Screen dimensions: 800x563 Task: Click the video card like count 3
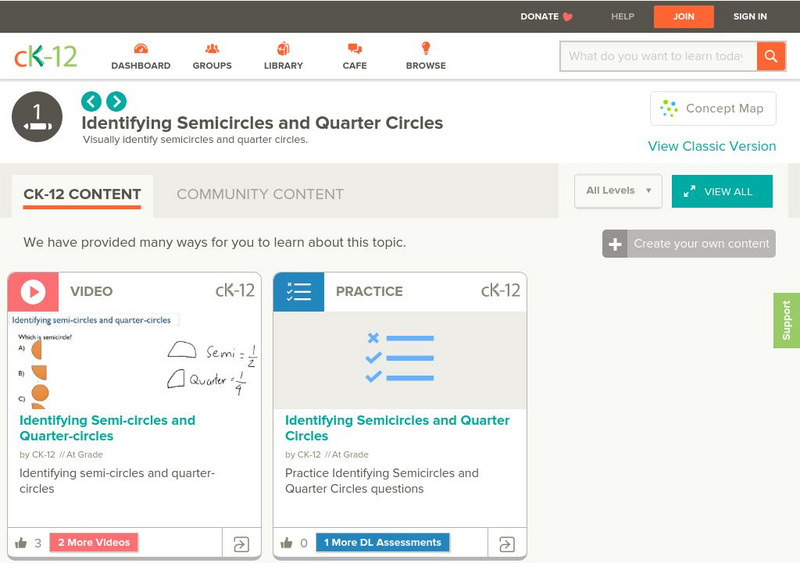click(38, 543)
